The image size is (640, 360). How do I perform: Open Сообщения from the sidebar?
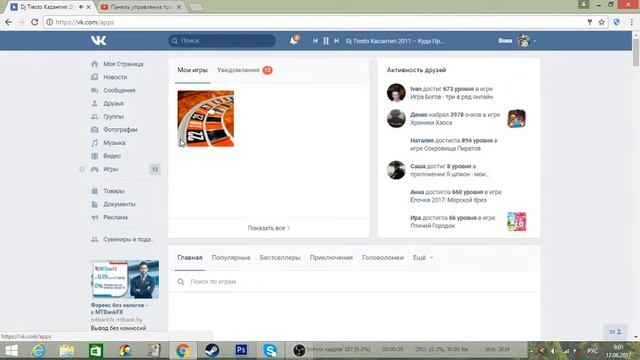pyautogui.click(x=119, y=90)
